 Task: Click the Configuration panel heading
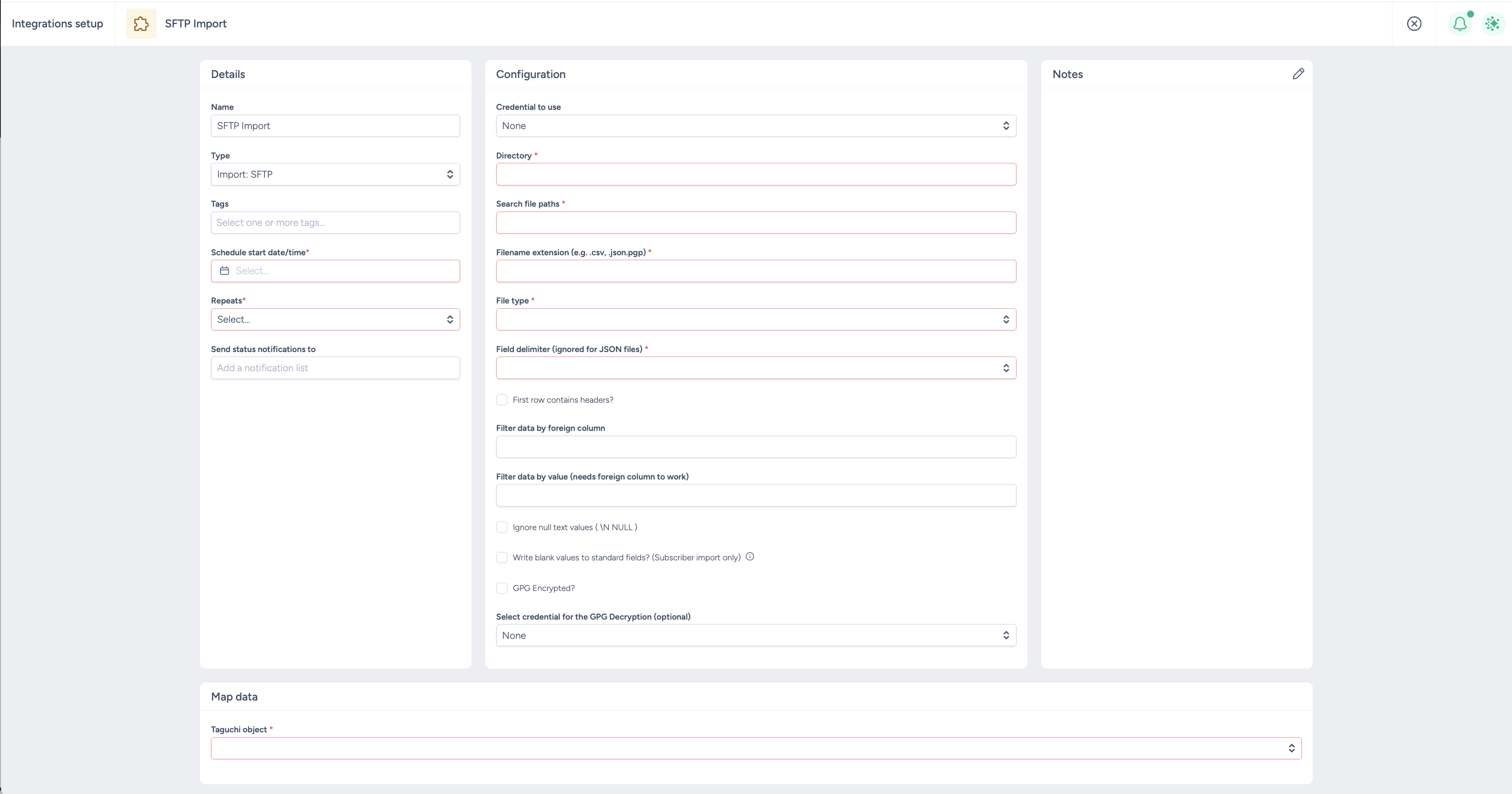click(531, 74)
